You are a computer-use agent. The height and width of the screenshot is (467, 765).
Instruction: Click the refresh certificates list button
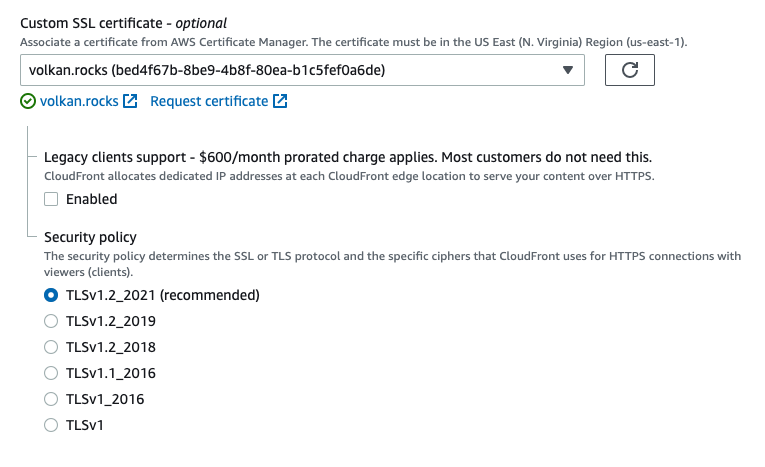coord(629,70)
